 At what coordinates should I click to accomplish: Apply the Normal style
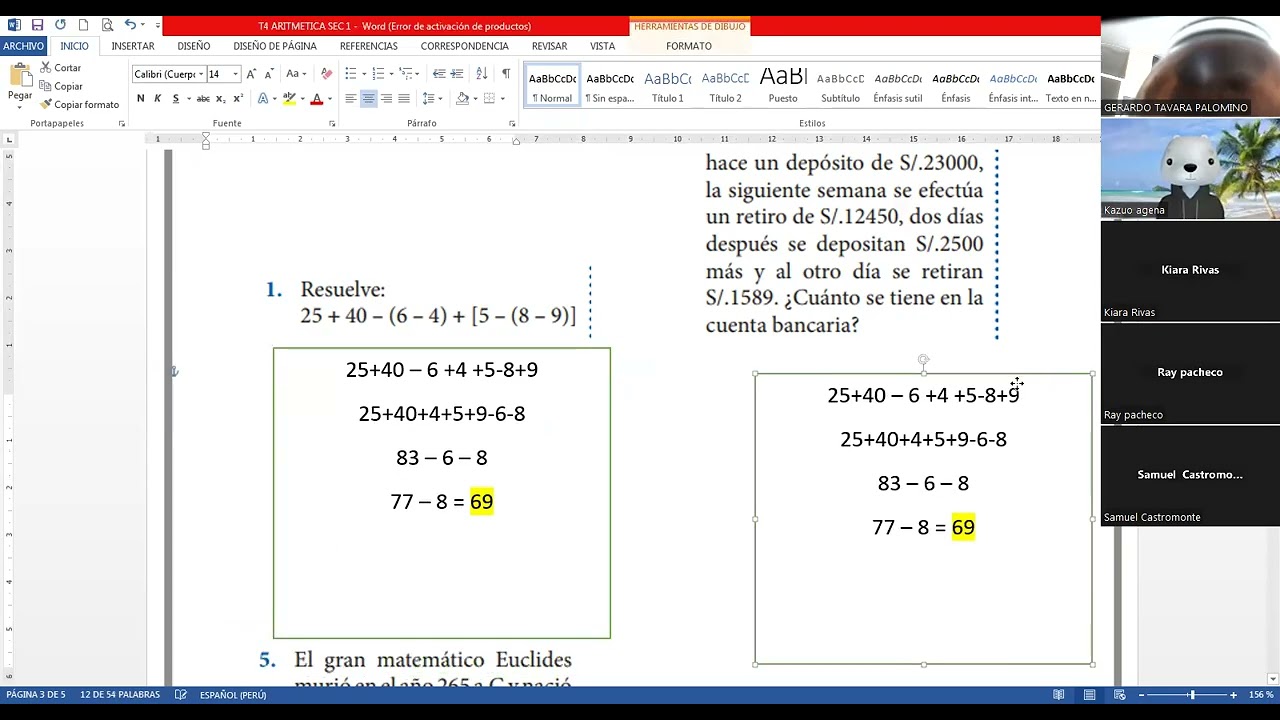coord(552,87)
